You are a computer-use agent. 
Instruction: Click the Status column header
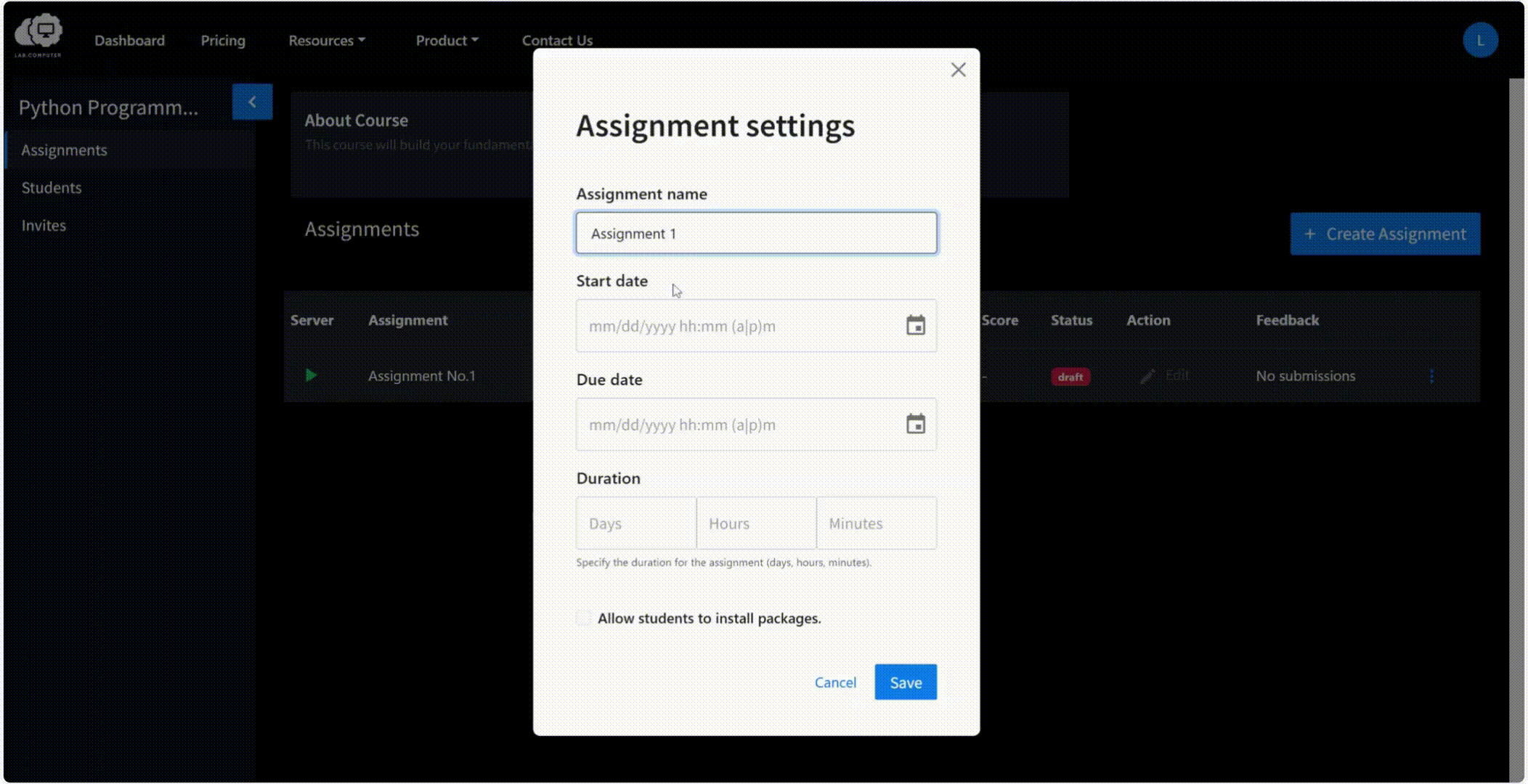(1071, 320)
